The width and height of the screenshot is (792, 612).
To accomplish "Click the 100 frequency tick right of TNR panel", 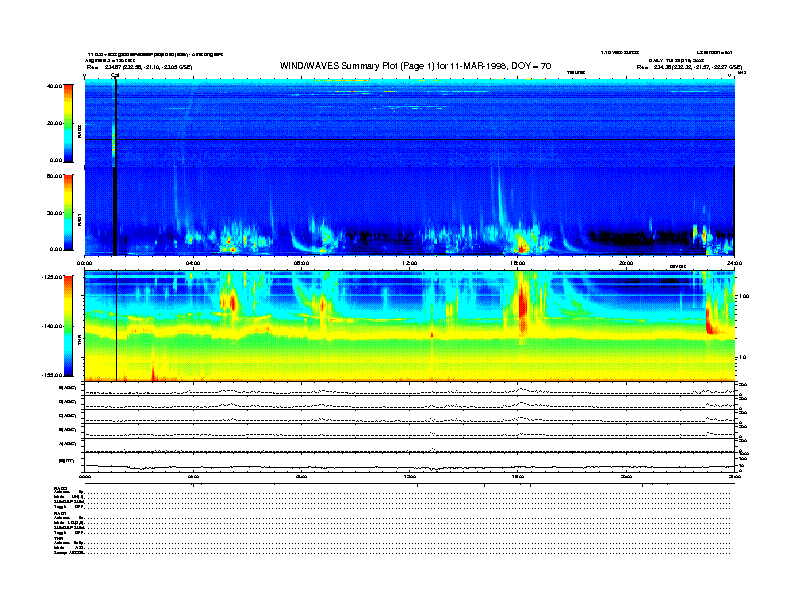I will (x=745, y=296).
